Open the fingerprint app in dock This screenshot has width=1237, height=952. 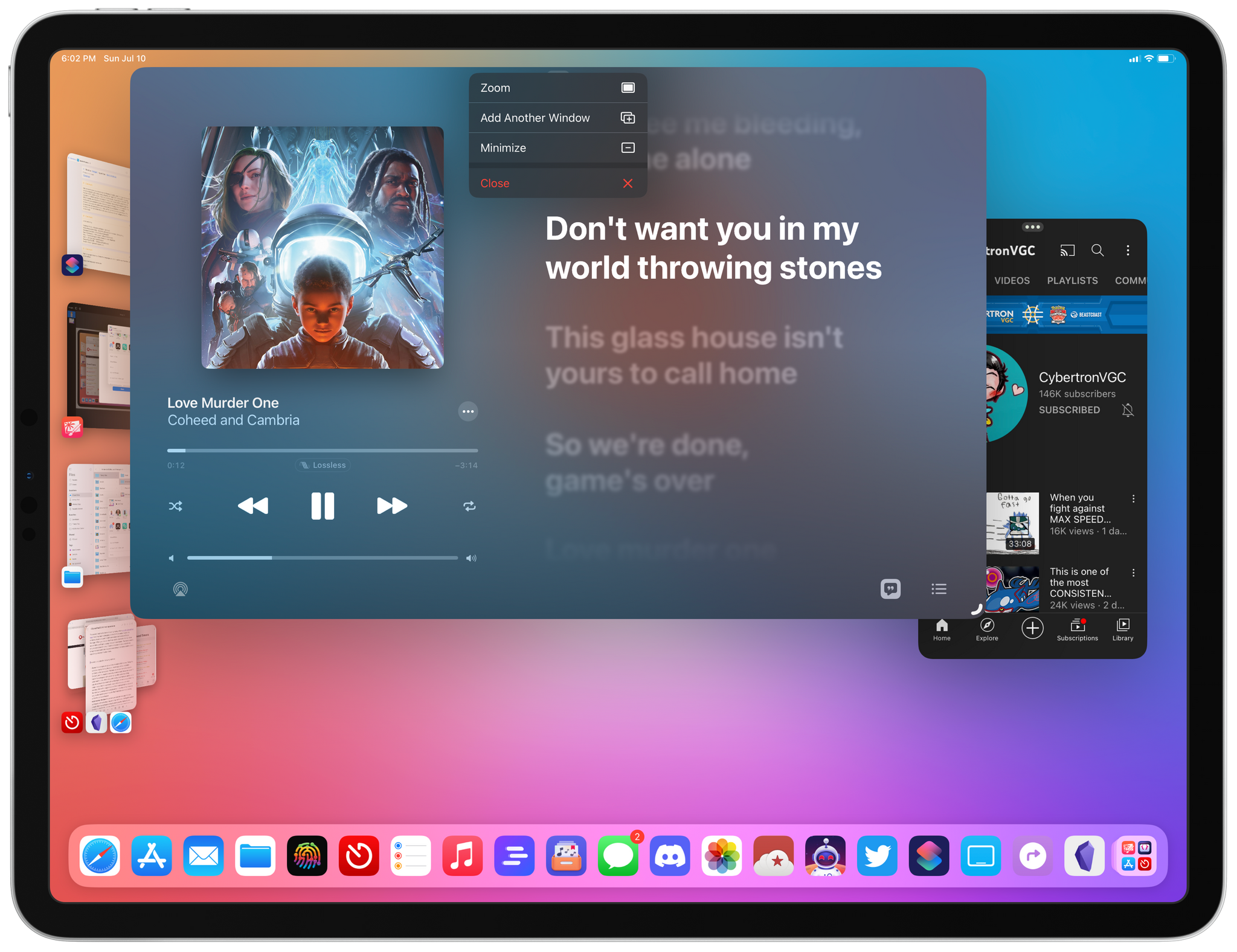pos(307,855)
